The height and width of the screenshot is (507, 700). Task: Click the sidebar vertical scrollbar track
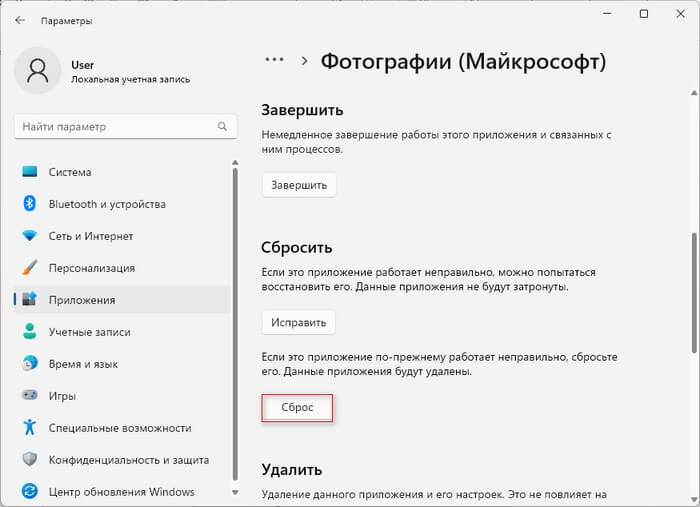click(x=235, y=324)
